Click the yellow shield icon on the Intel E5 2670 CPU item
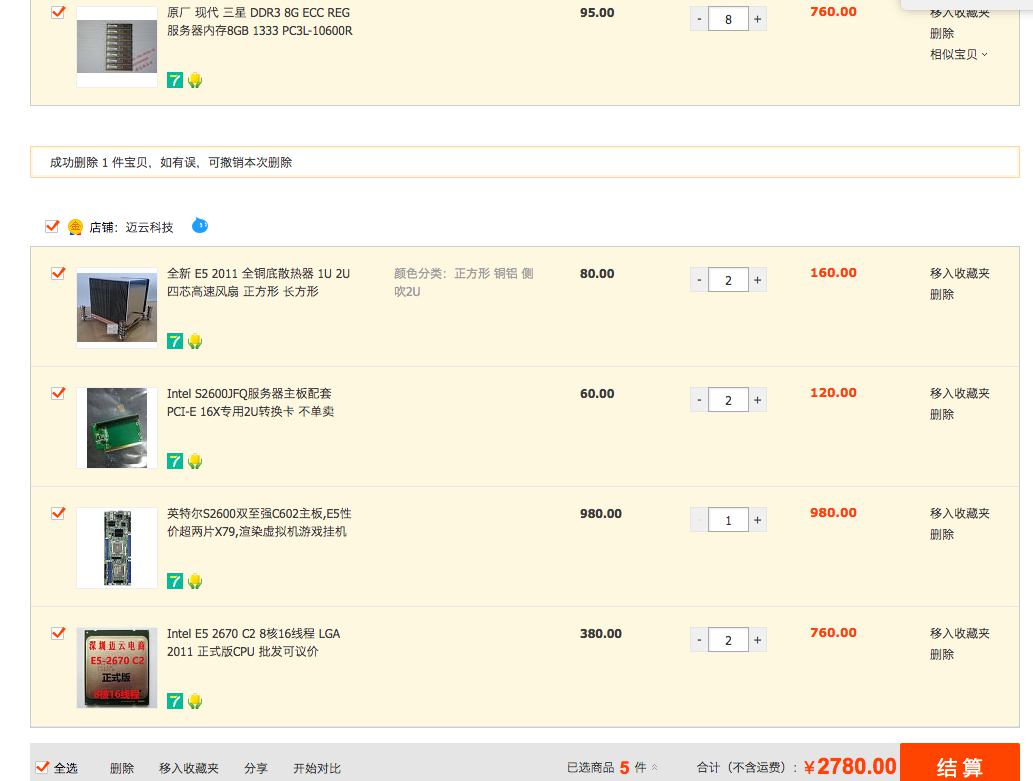The width and height of the screenshot is (1033, 781). click(x=195, y=701)
